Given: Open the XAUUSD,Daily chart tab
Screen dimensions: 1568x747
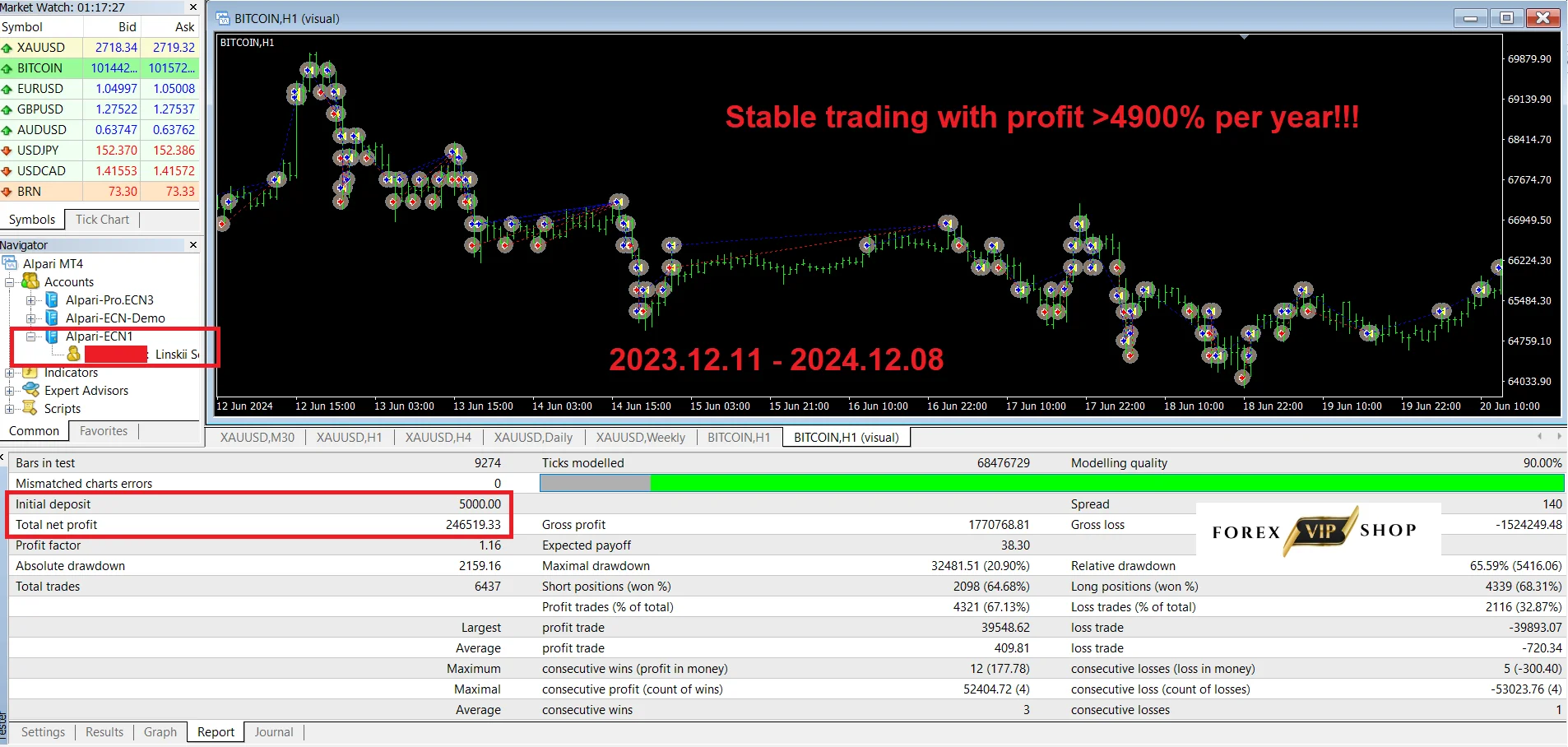Looking at the screenshot, I should 533,438.
